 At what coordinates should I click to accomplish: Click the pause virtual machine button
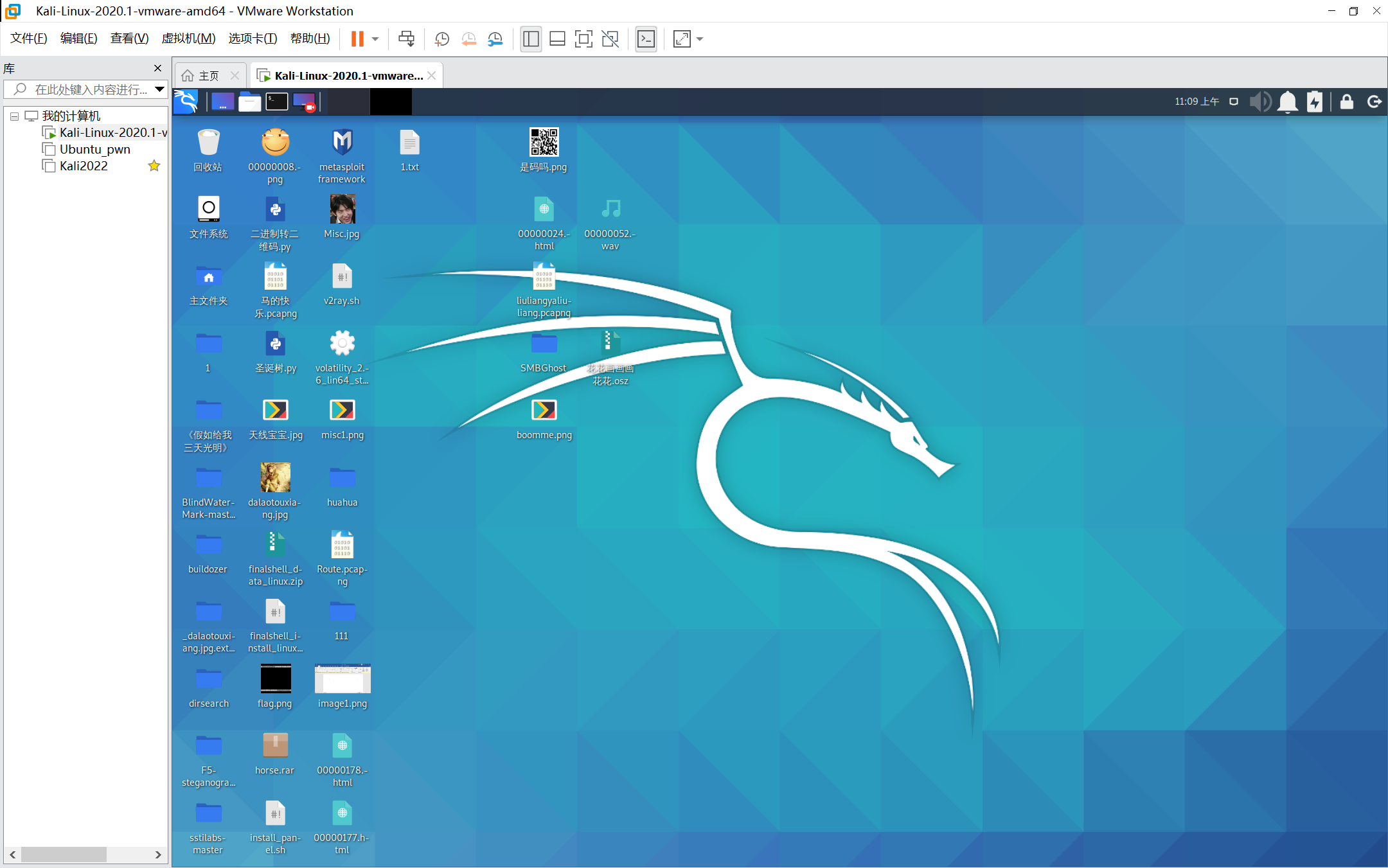point(357,39)
